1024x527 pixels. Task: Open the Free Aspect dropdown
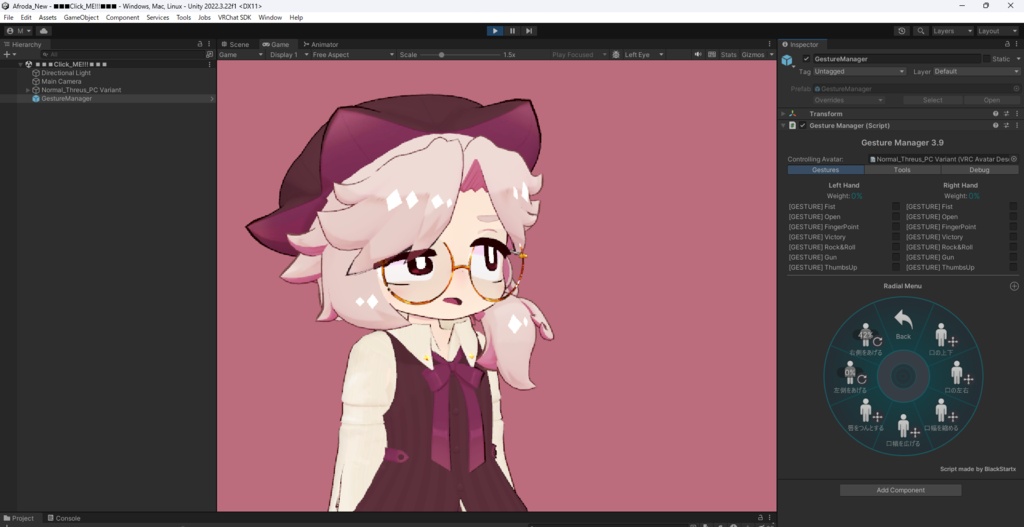(353, 55)
